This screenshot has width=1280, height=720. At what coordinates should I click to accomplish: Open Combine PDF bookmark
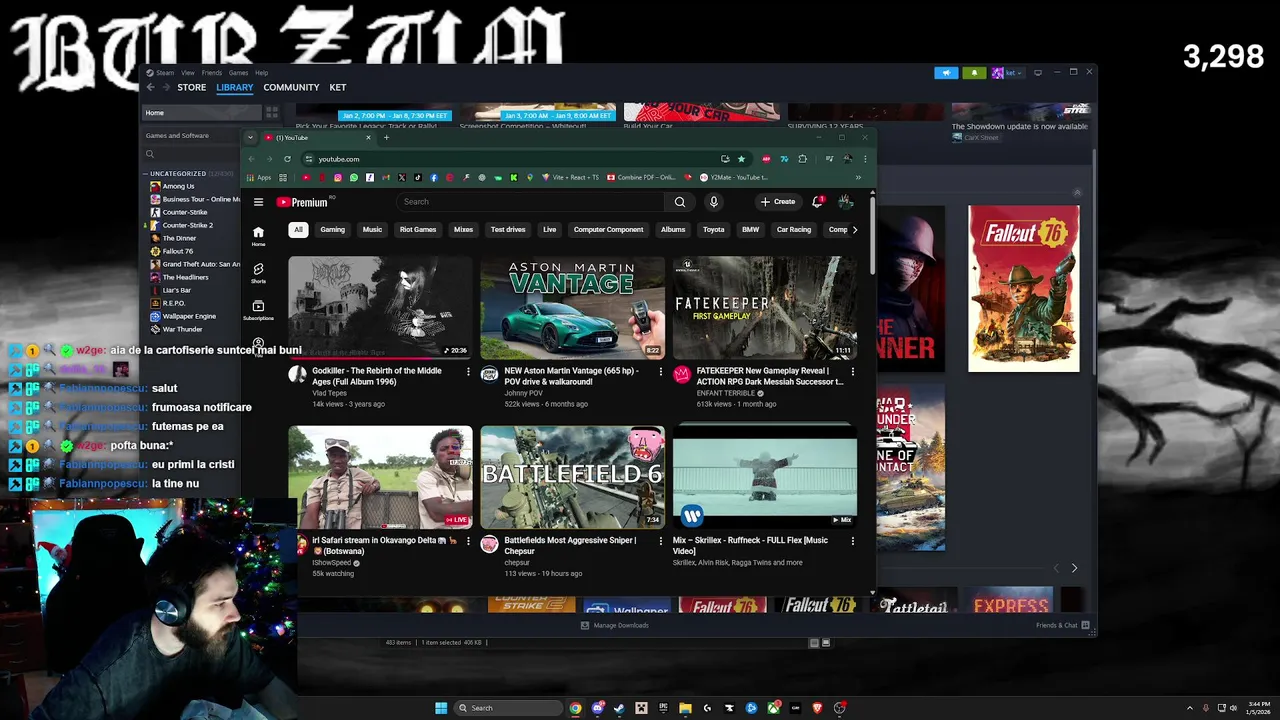pos(642,178)
